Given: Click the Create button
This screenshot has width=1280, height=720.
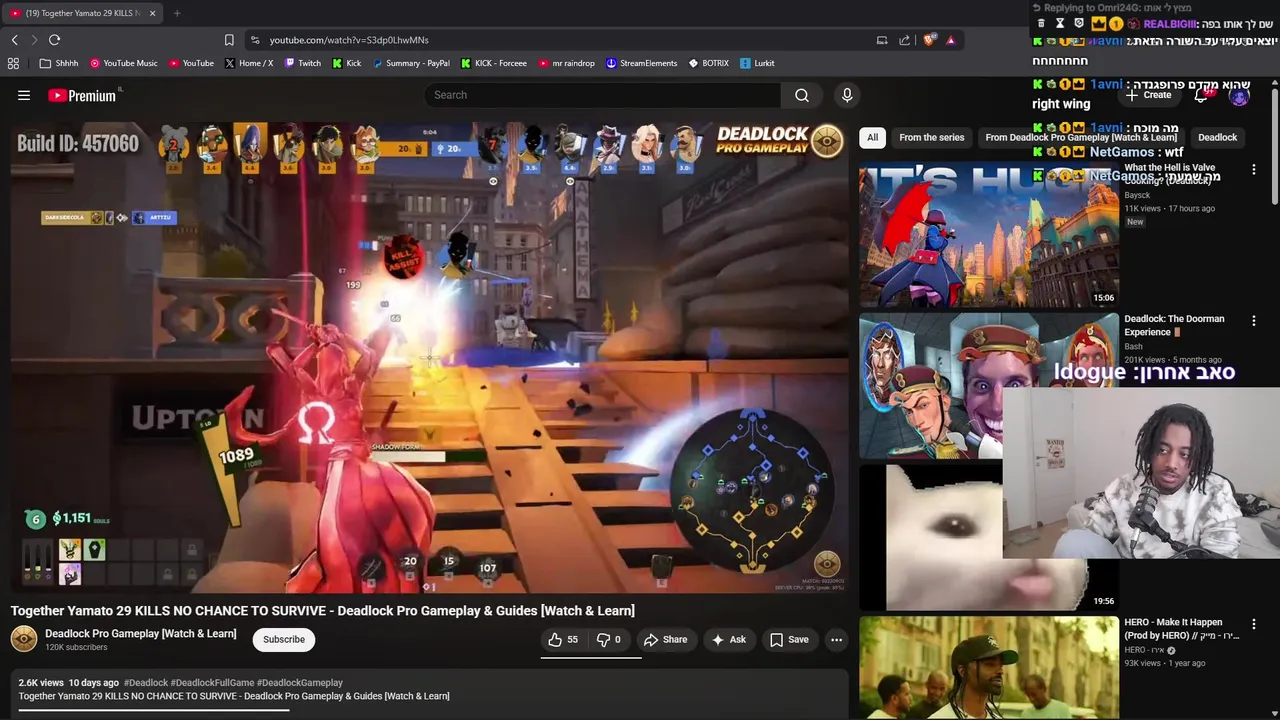Looking at the screenshot, I should pyautogui.click(x=1148, y=95).
